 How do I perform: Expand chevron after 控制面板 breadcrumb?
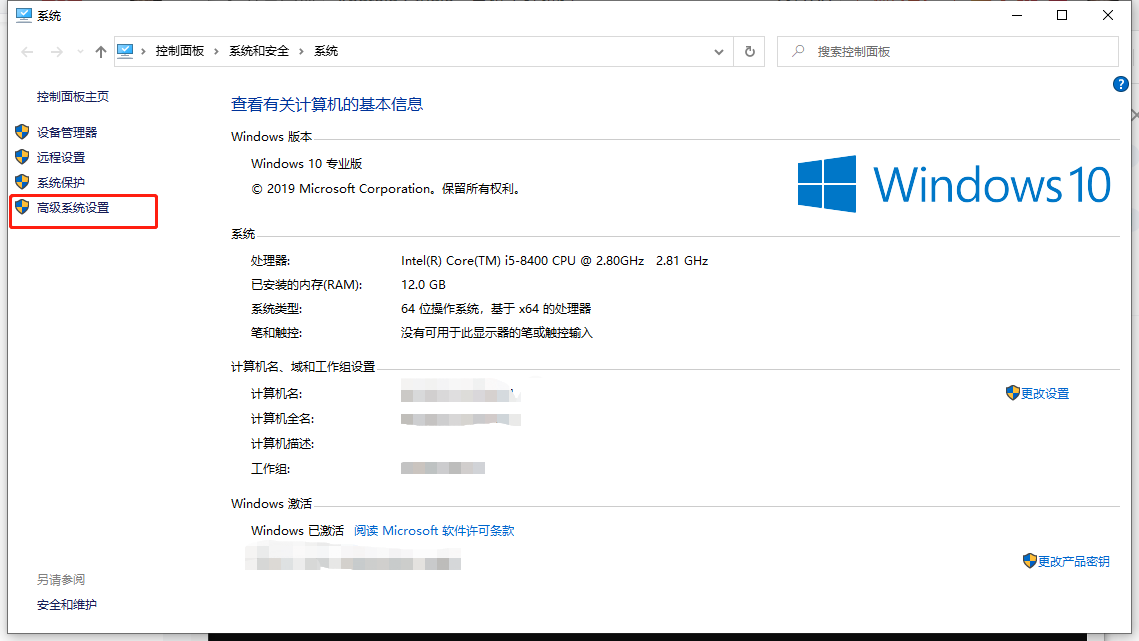(216, 51)
